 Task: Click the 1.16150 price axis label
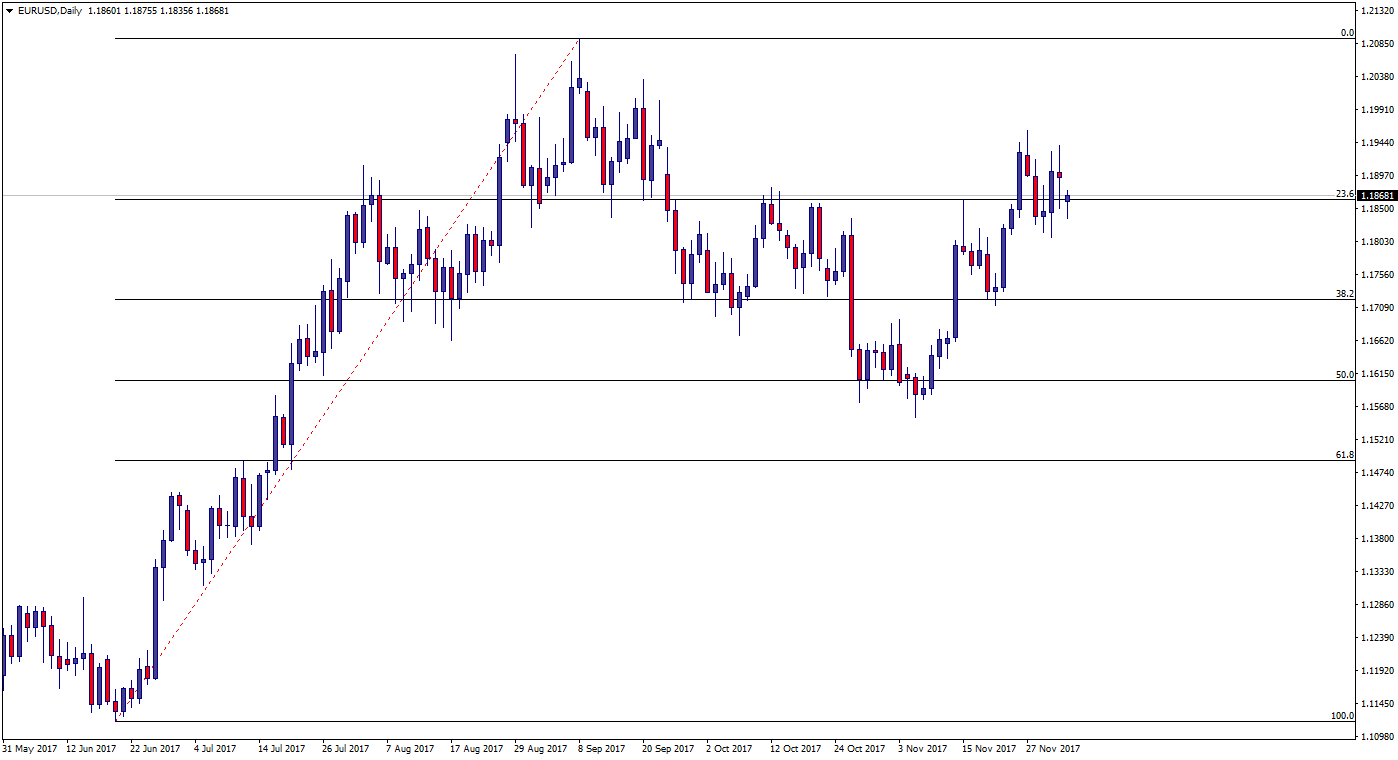point(1376,374)
